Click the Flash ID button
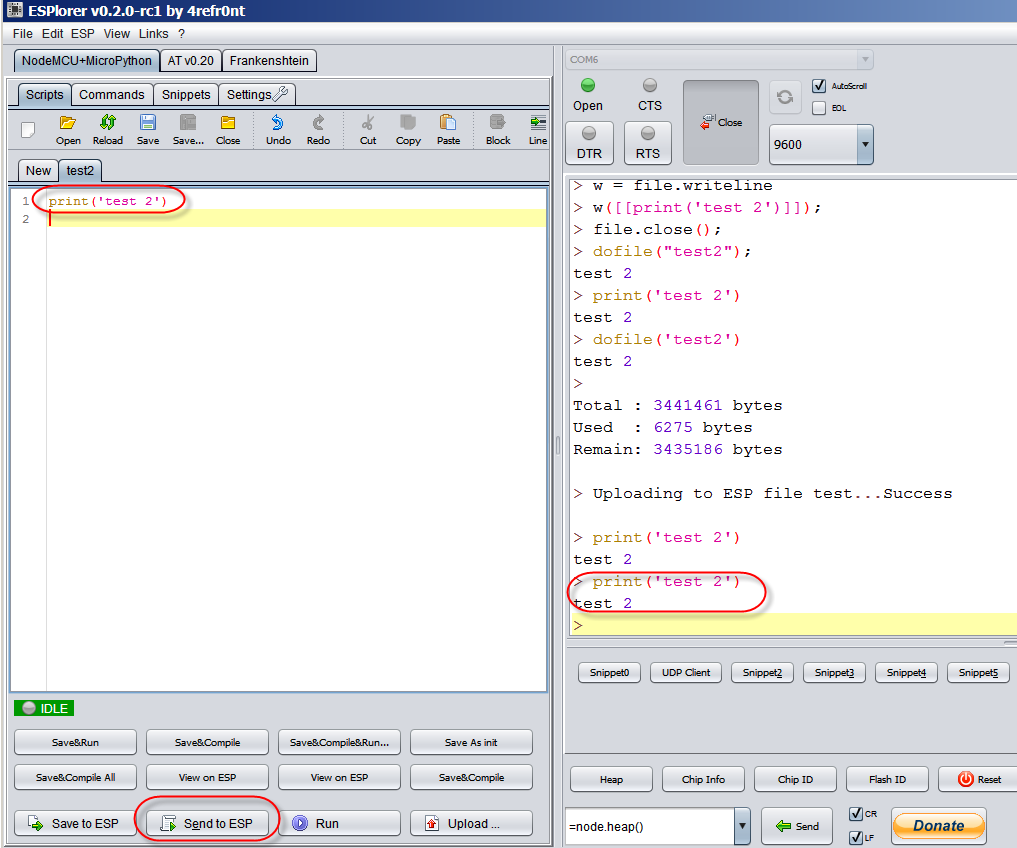Screen dimensions: 1017x848 click(x=887, y=779)
